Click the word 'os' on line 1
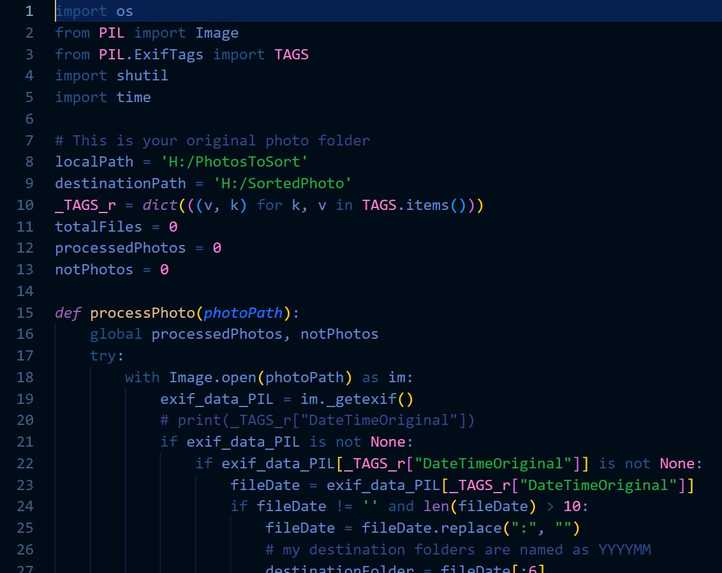 (125, 11)
